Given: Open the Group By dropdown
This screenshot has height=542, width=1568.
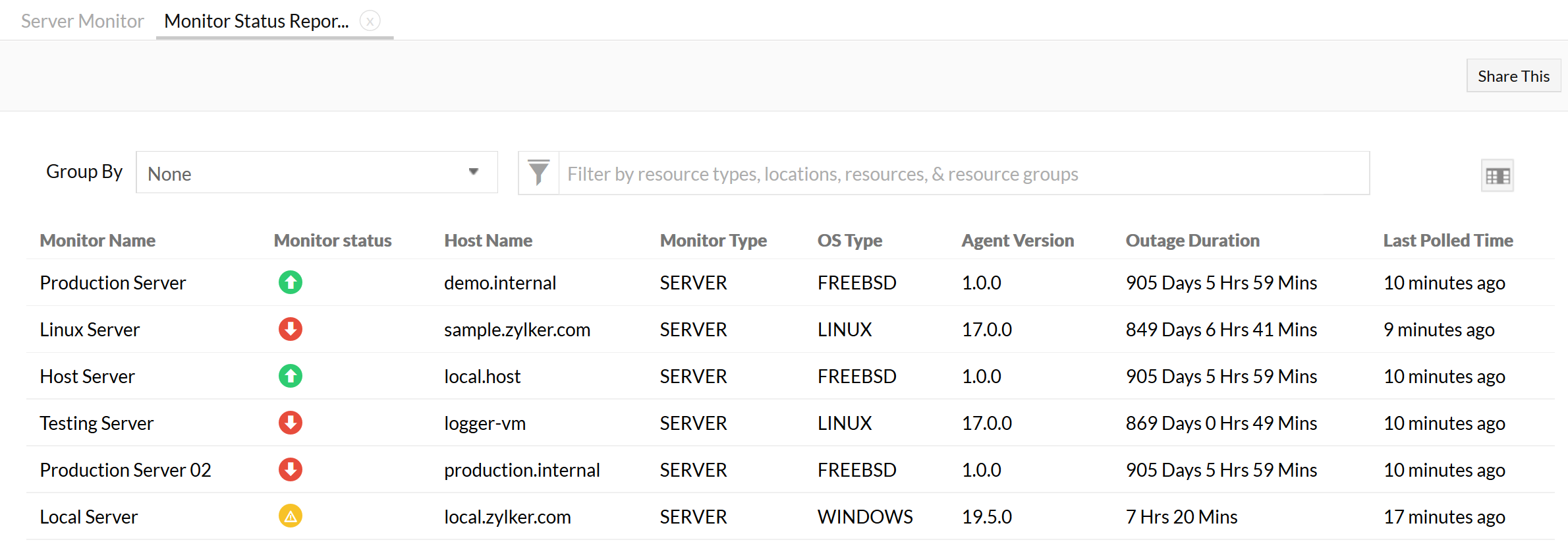Looking at the screenshot, I should coord(316,173).
